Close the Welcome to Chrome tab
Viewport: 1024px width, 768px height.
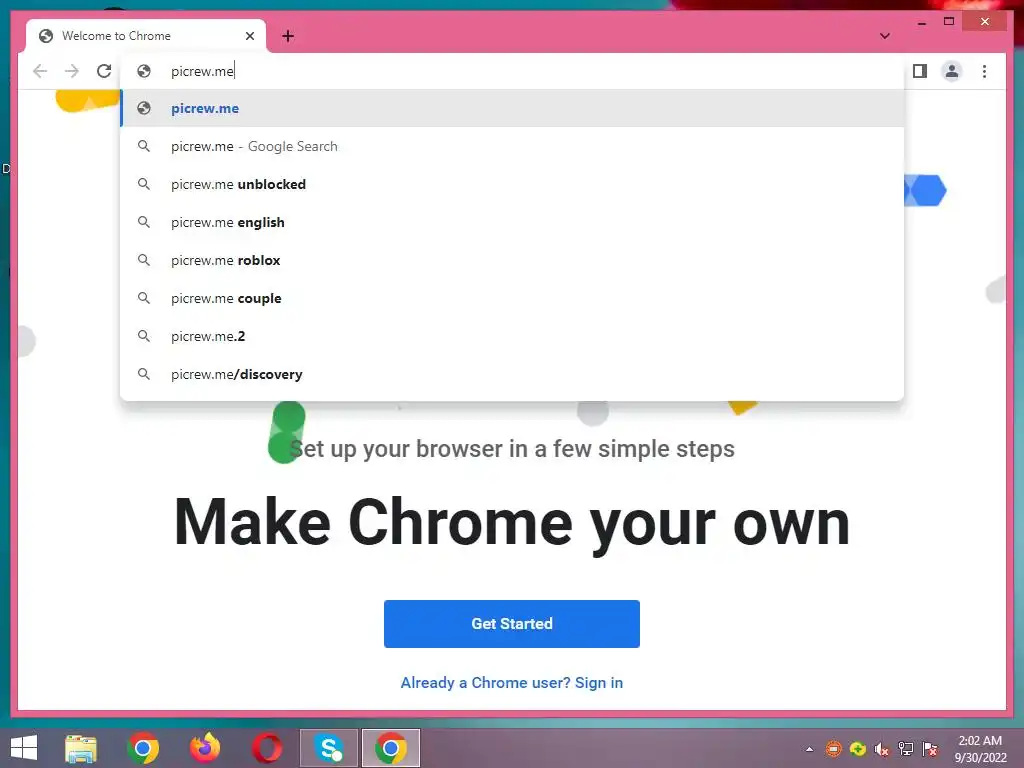pyautogui.click(x=249, y=36)
